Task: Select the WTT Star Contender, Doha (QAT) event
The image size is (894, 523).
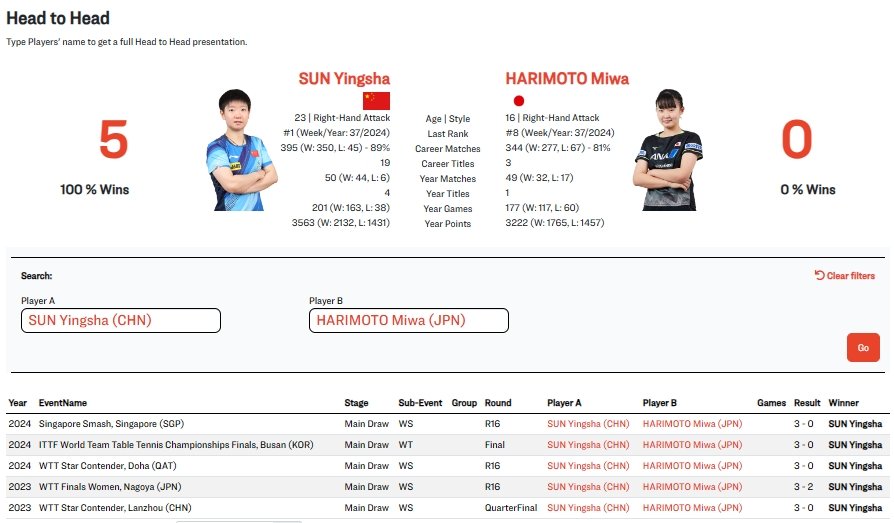Action: tap(108, 466)
